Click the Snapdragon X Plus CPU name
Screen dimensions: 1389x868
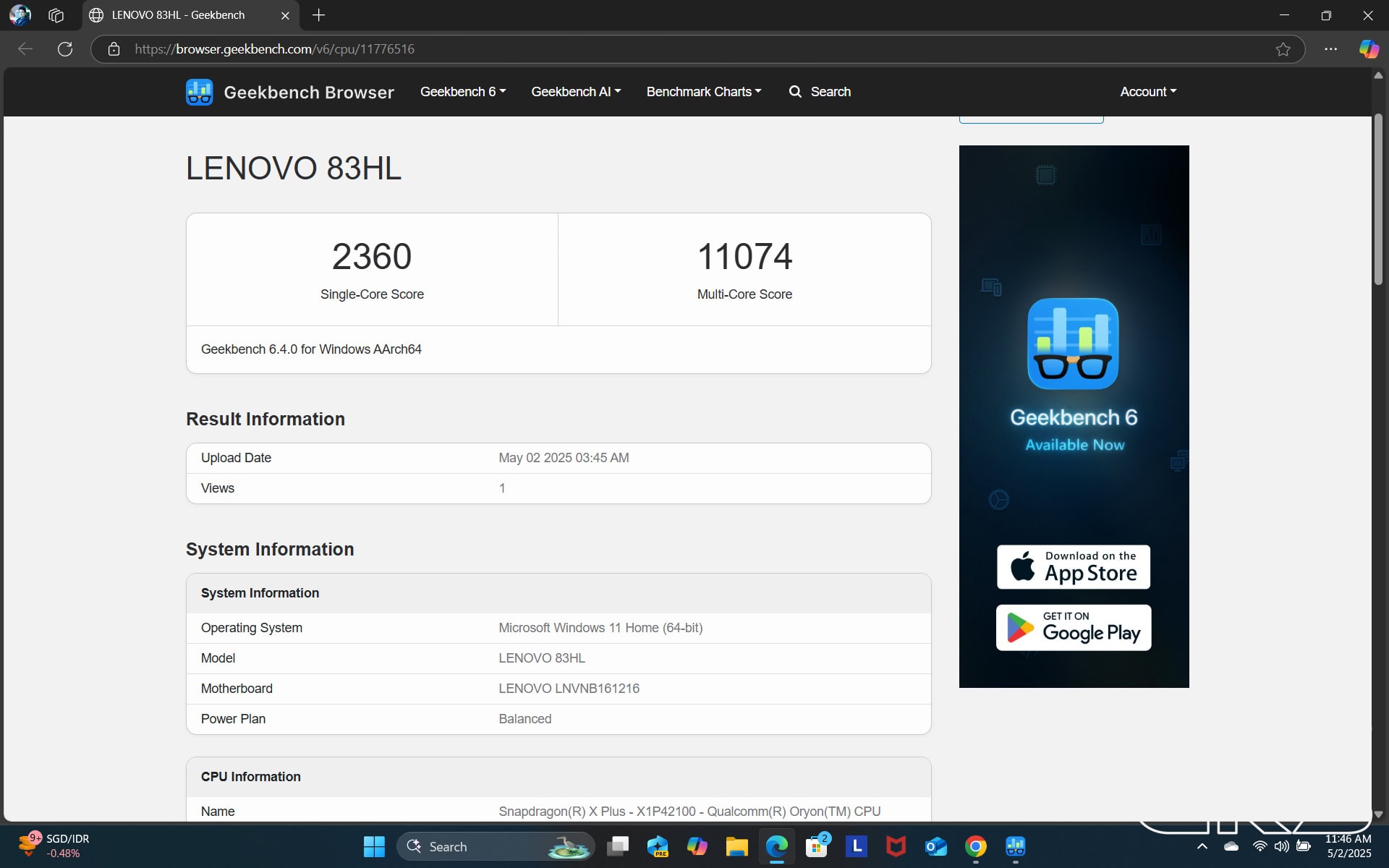(689, 812)
